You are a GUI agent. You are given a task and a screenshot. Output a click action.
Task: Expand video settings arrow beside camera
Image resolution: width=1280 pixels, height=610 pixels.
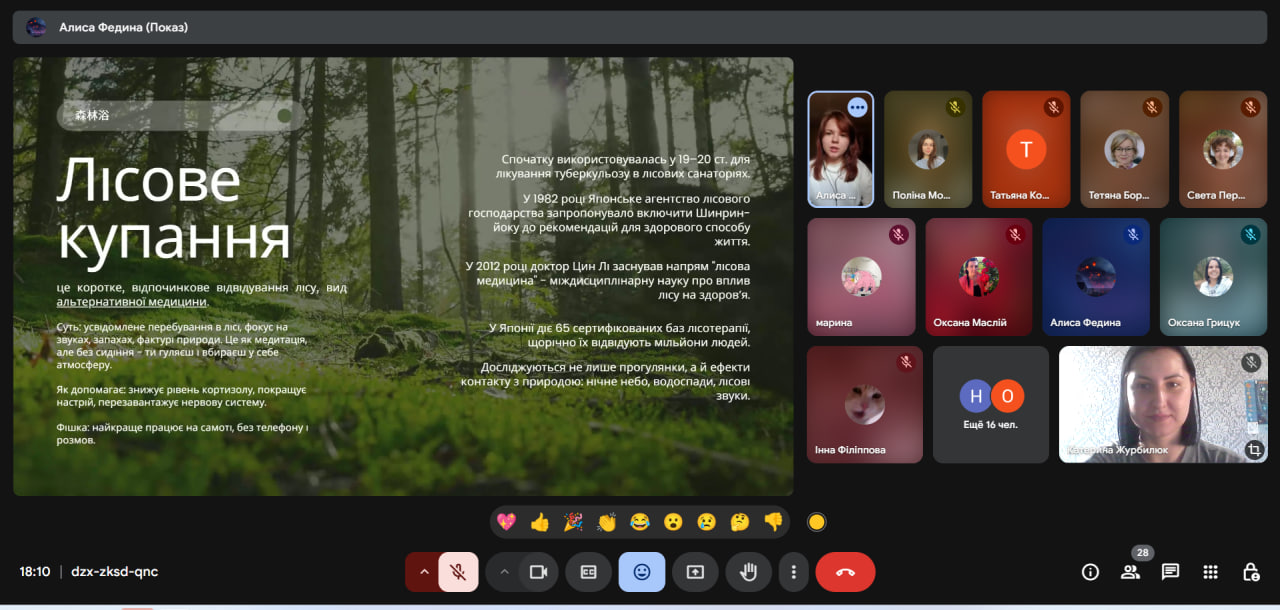point(504,572)
